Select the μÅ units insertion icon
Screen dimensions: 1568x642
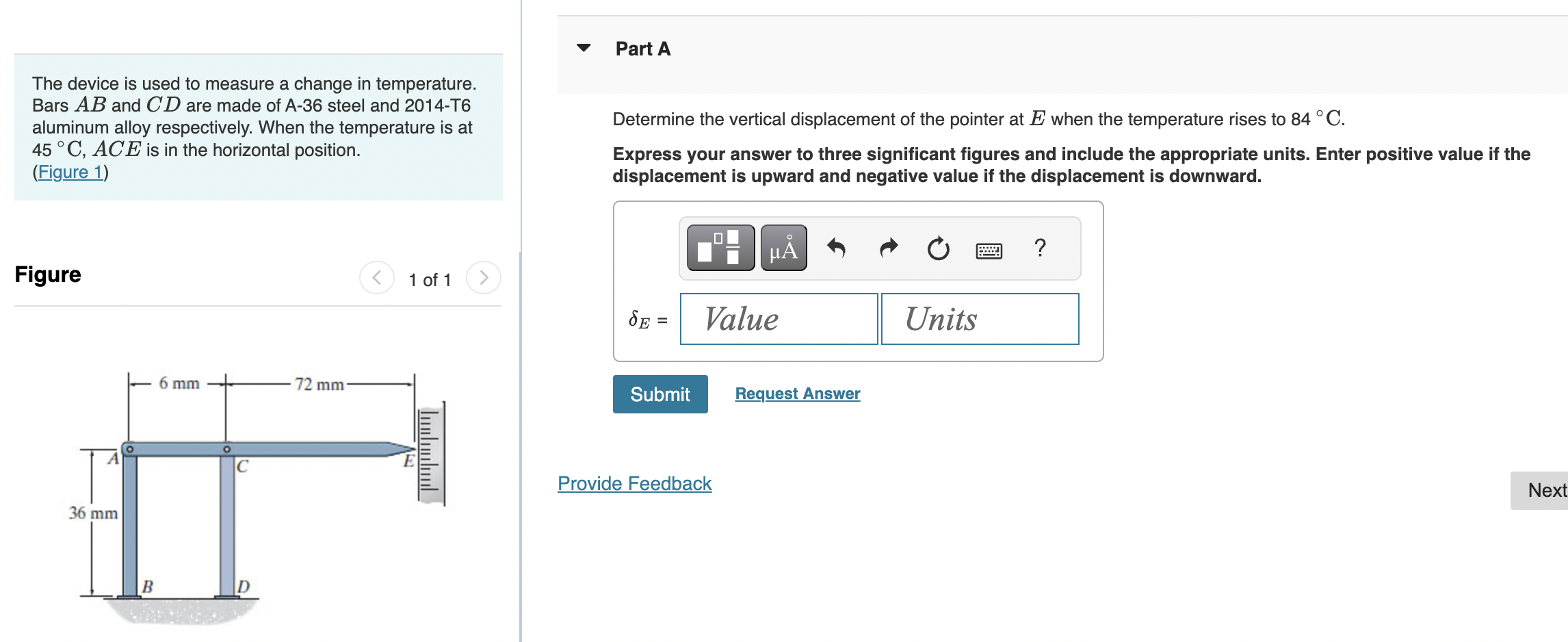click(x=782, y=248)
